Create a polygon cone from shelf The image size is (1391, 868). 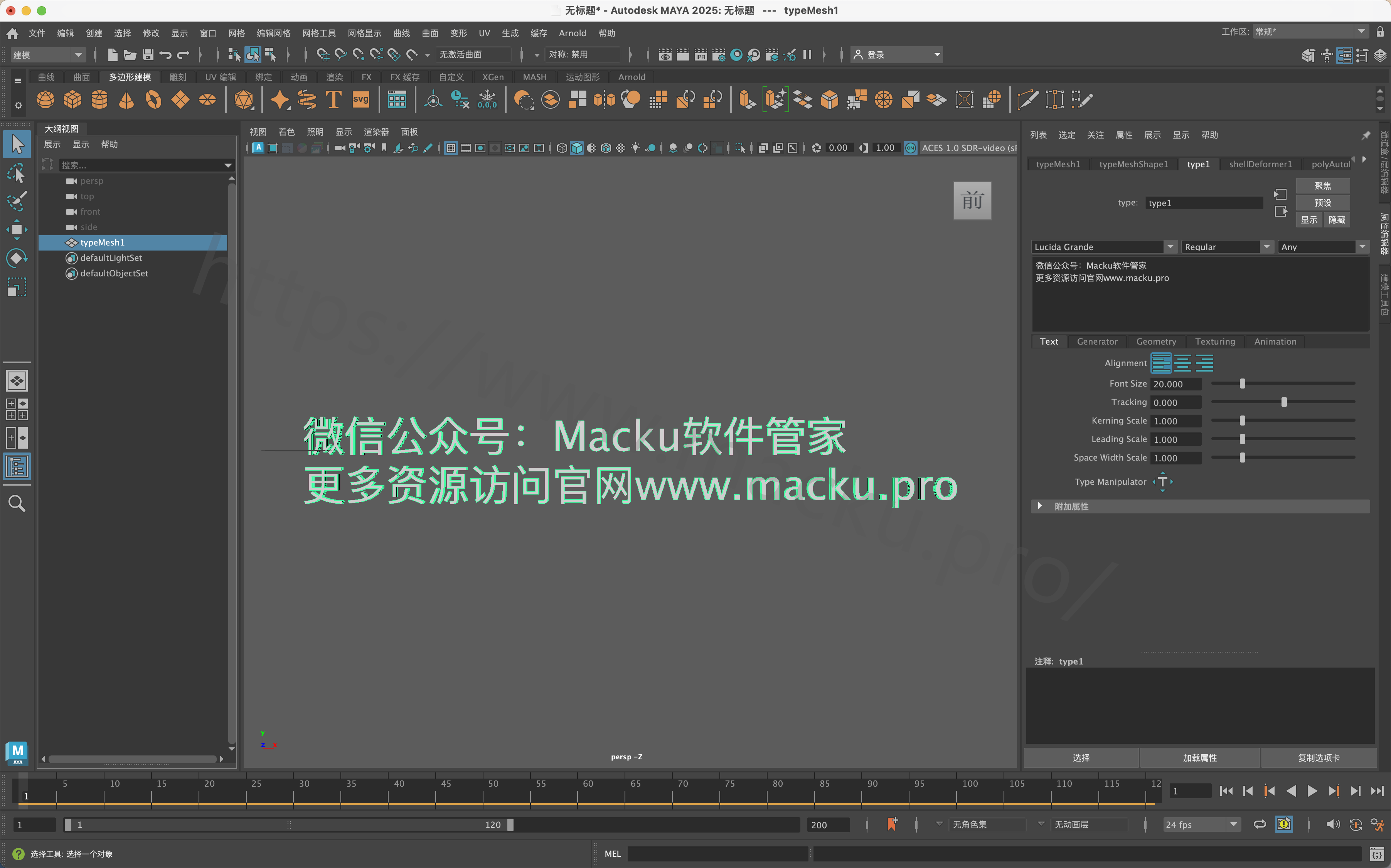126,100
